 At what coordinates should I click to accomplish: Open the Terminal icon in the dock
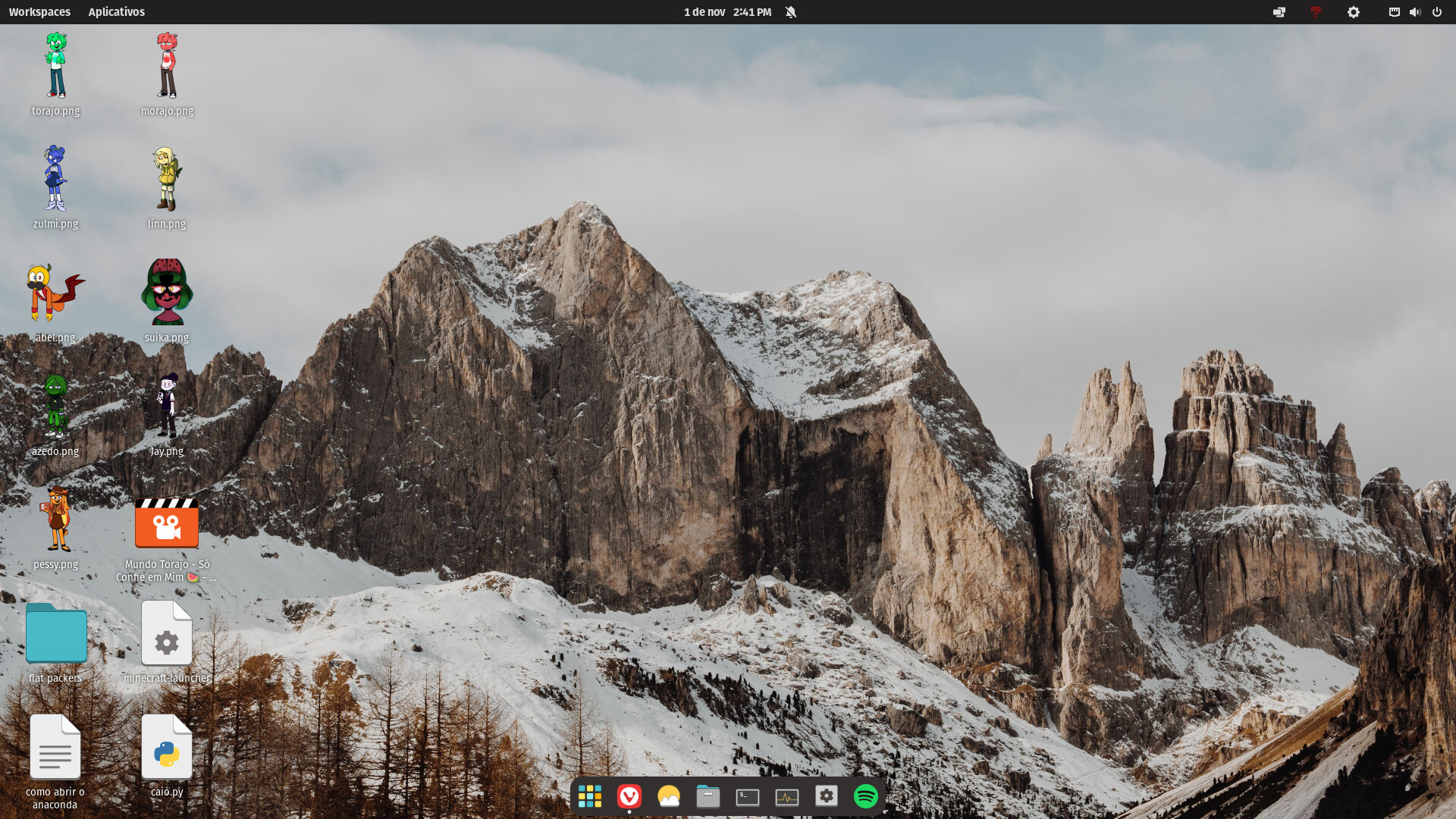coord(747,796)
